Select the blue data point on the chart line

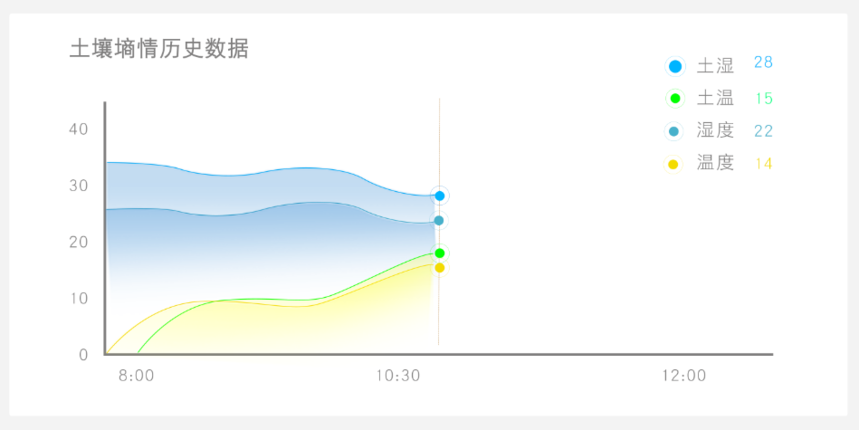pyautogui.click(x=439, y=196)
